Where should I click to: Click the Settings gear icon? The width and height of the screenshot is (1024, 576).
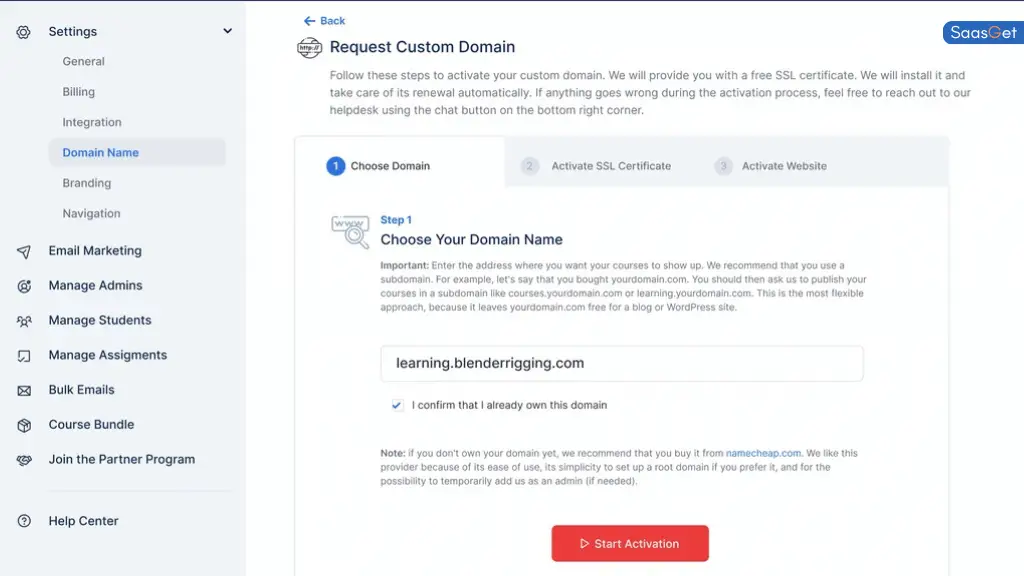coord(24,32)
